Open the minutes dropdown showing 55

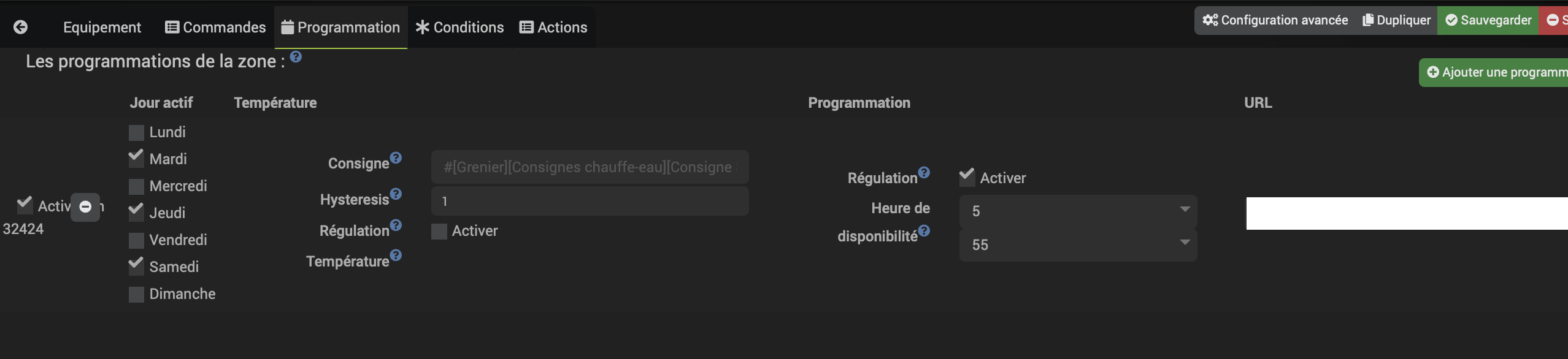tap(1077, 245)
